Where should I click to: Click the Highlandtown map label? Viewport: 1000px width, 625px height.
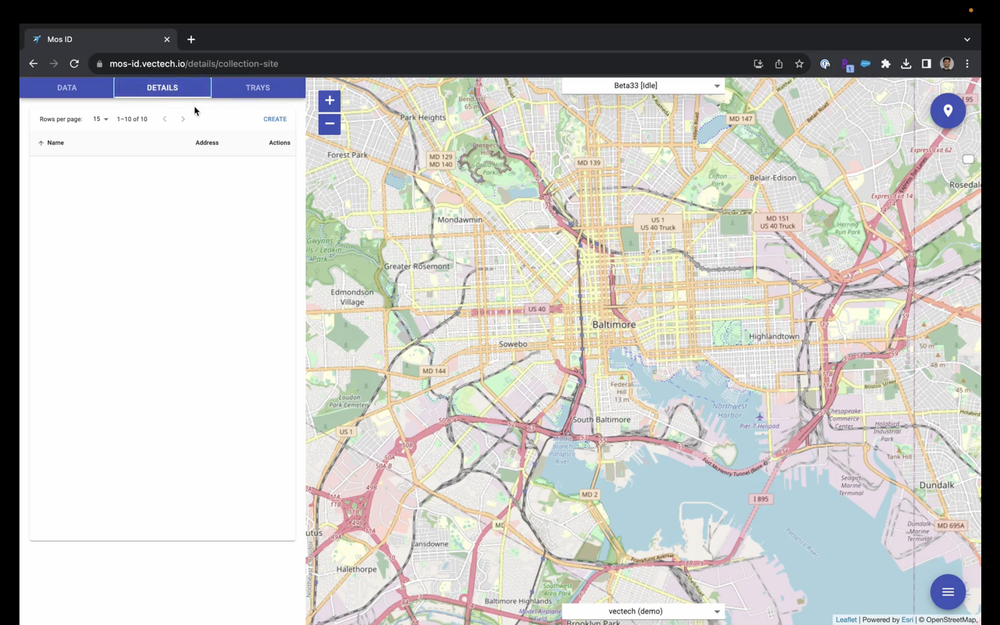click(x=774, y=336)
